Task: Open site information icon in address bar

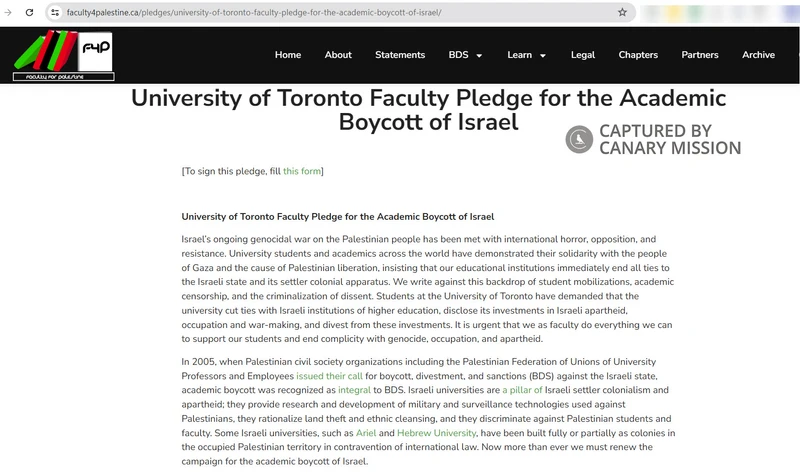Action: [x=55, y=12]
